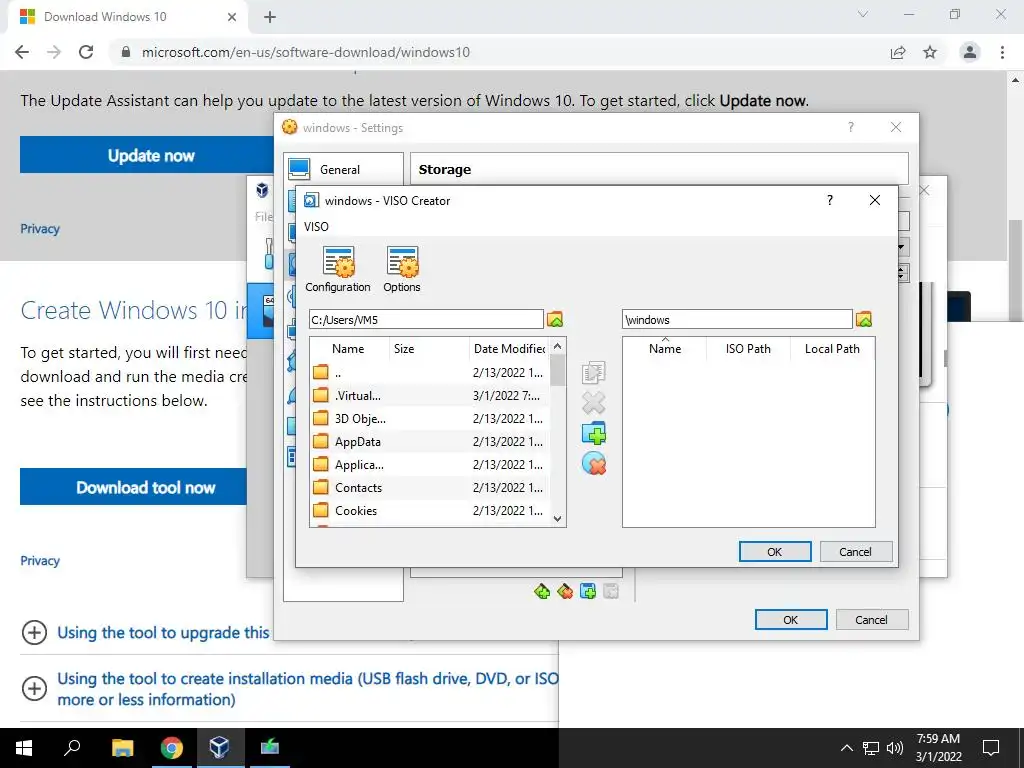The image size is (1024, 768).
Task: Sort host files by Date Modified column
Action: pos(509,349)
